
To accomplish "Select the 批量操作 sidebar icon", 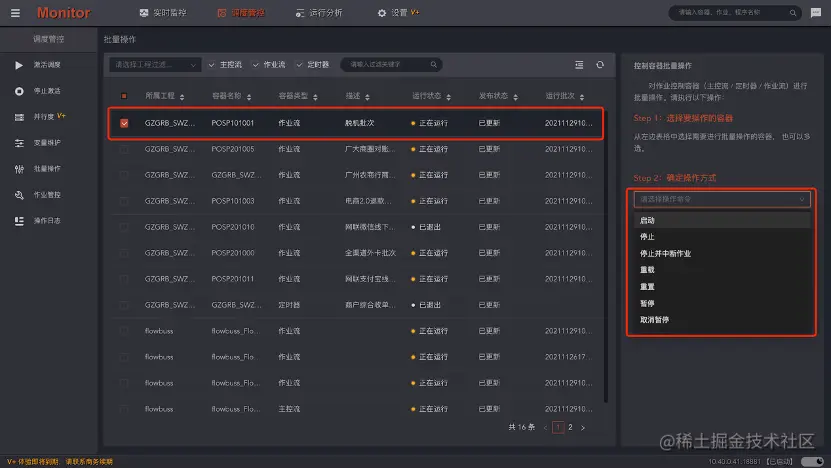I will (19, 169).
